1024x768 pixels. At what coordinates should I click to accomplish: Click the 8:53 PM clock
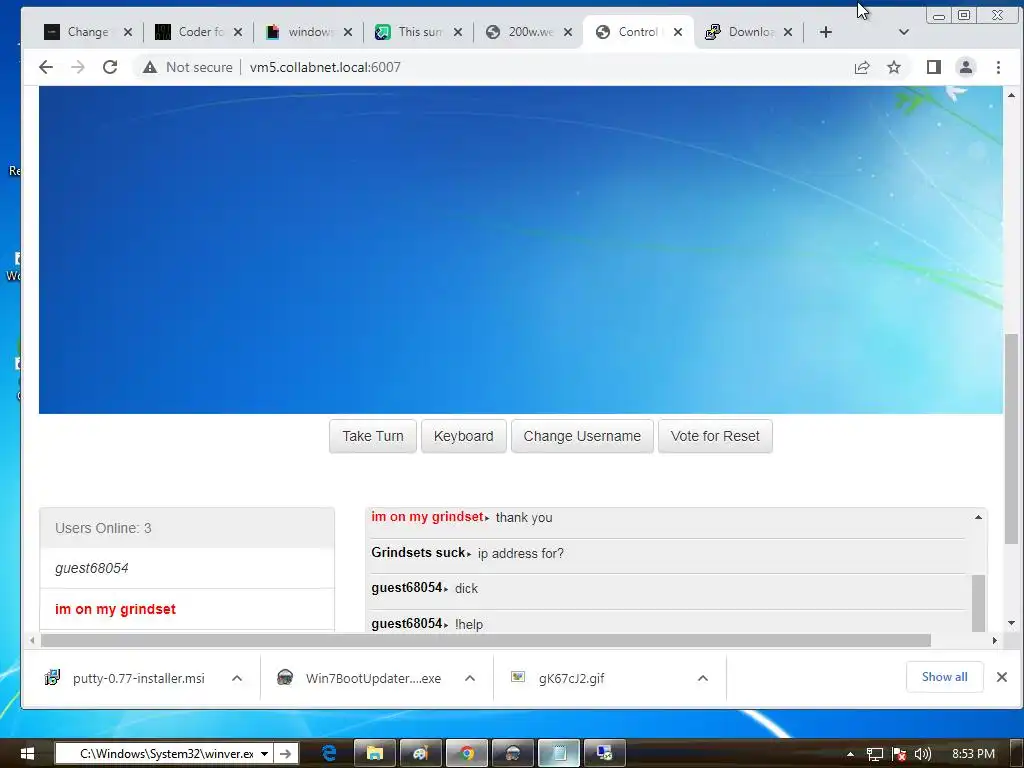click(x=973, y=754)
